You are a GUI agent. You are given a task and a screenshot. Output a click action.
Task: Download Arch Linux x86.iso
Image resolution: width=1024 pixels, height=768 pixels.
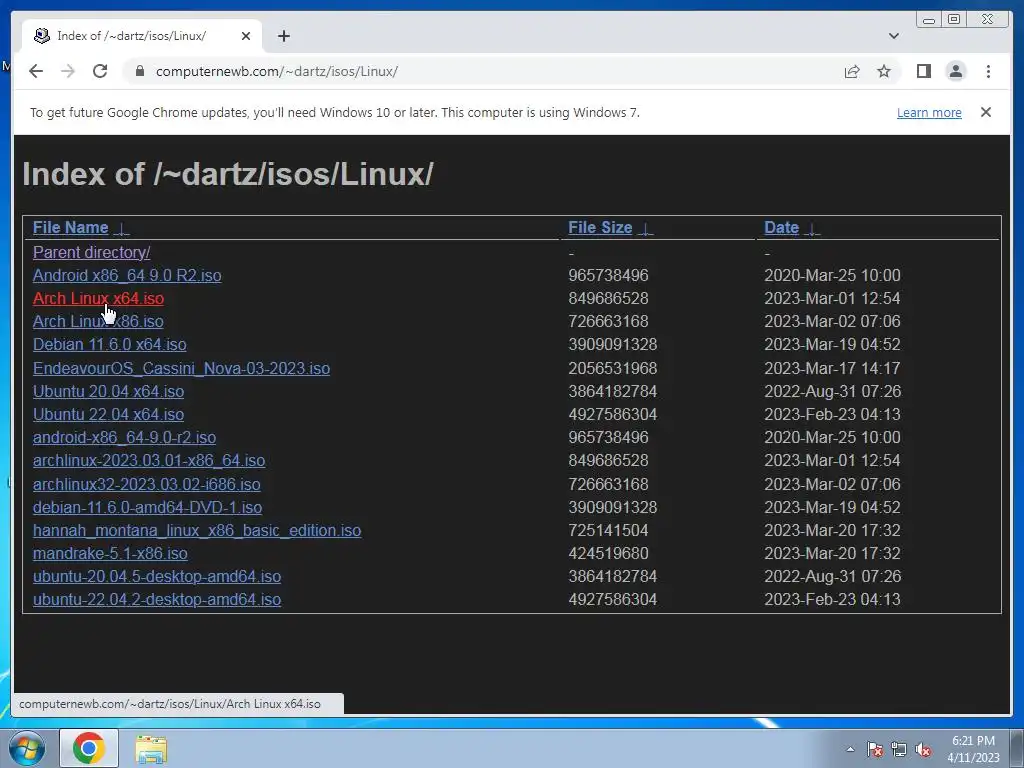point(98,321)
